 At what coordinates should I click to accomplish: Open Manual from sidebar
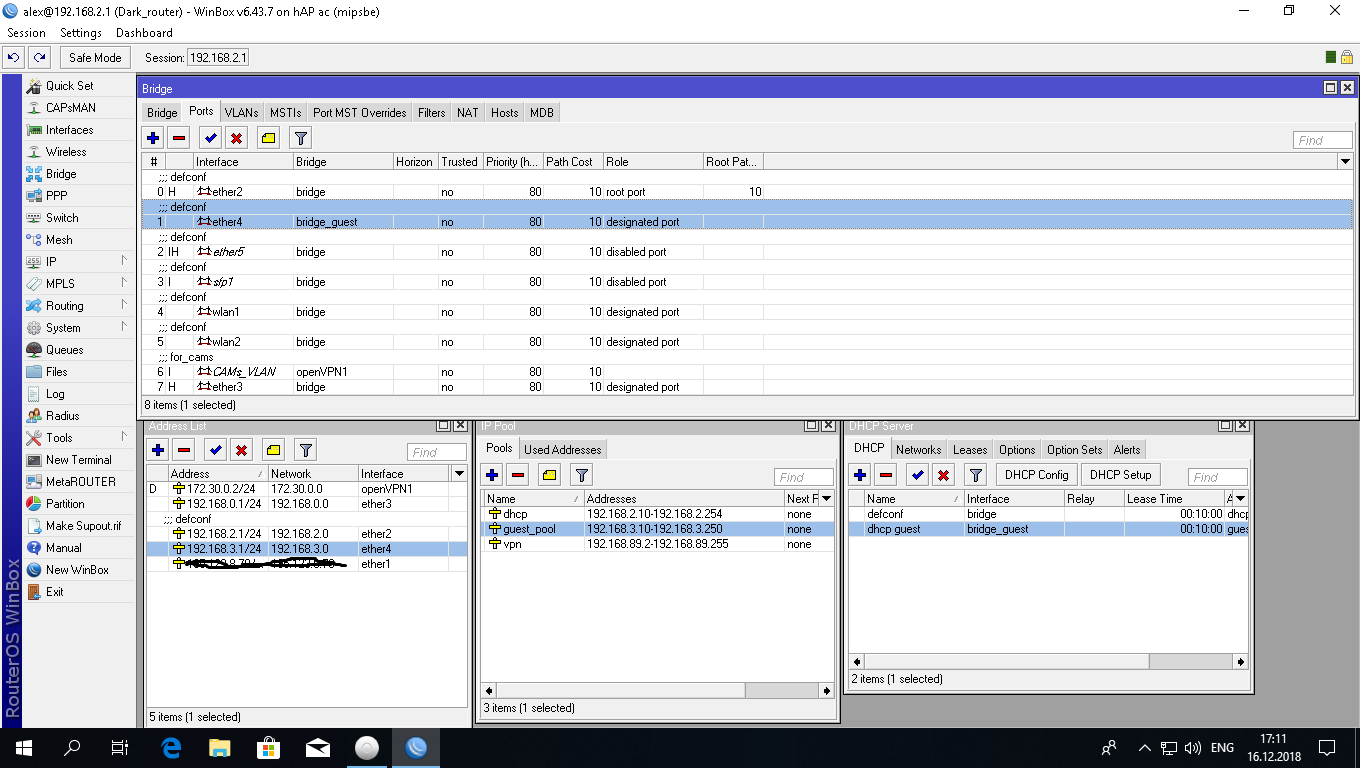click(x=63, y=548)
